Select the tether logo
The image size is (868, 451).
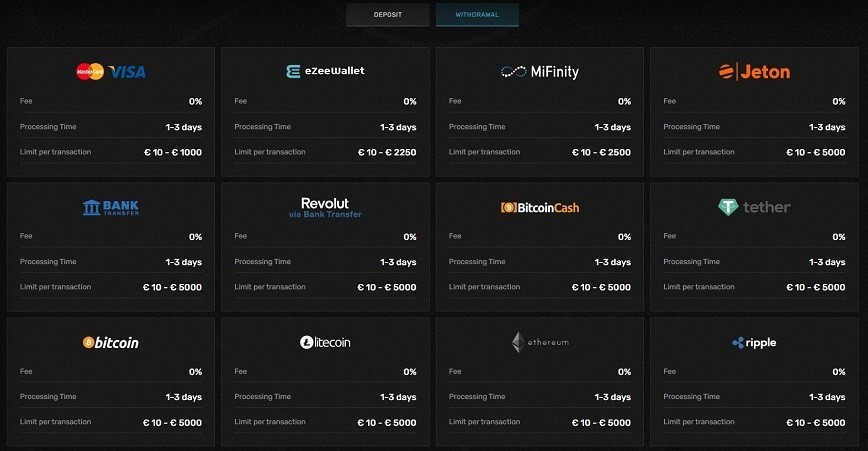point(754,207)
